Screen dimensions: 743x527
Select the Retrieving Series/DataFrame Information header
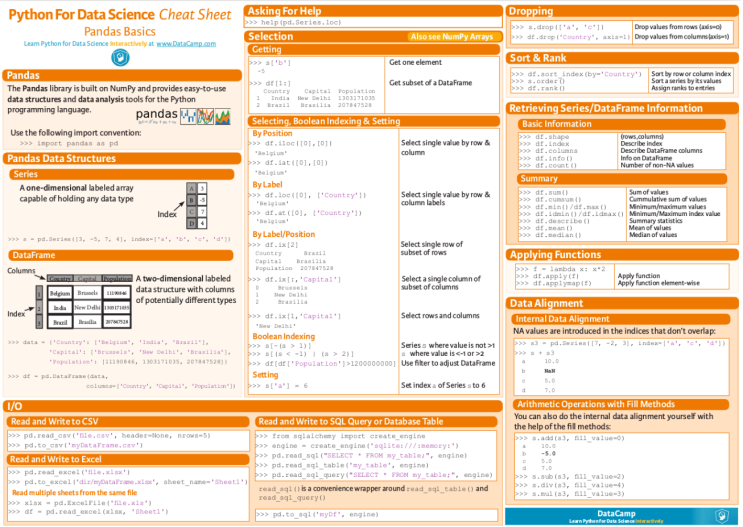[622, 108]
